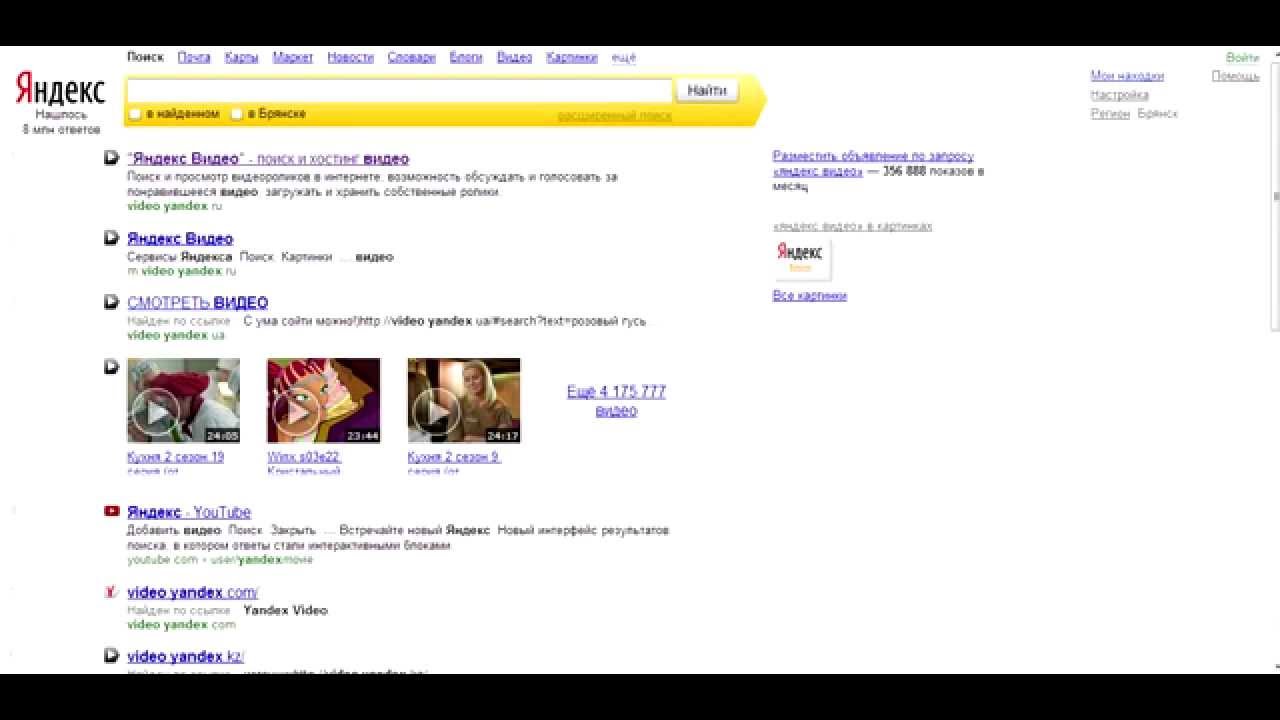This screenshot has height=720, width=1280.
Task: Open the Видео tab
Action: point(514,58)
